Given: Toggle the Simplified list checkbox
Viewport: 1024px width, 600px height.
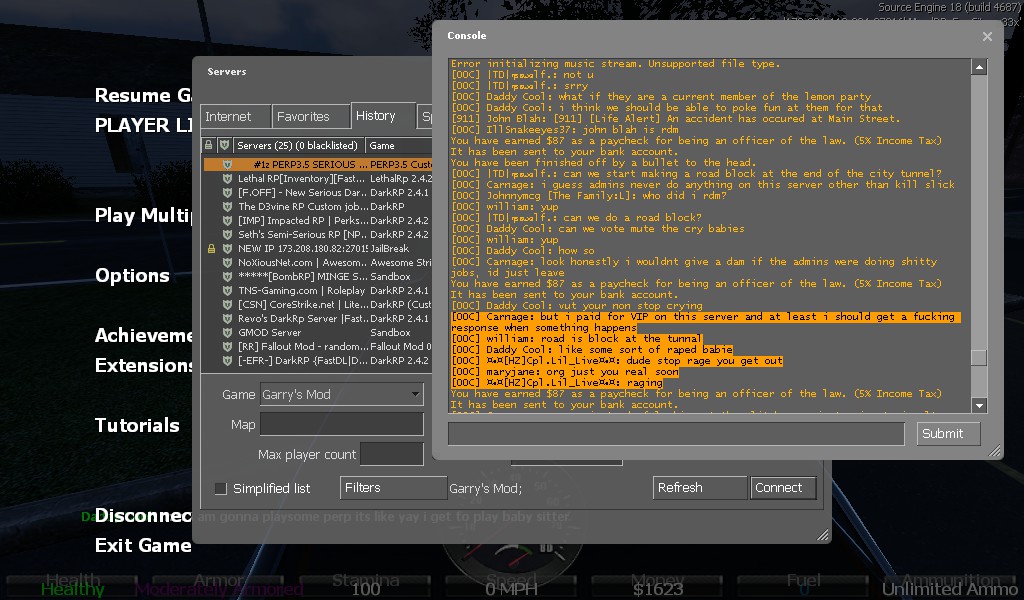Looking at the screenshot, I should (x=221, y=488).
